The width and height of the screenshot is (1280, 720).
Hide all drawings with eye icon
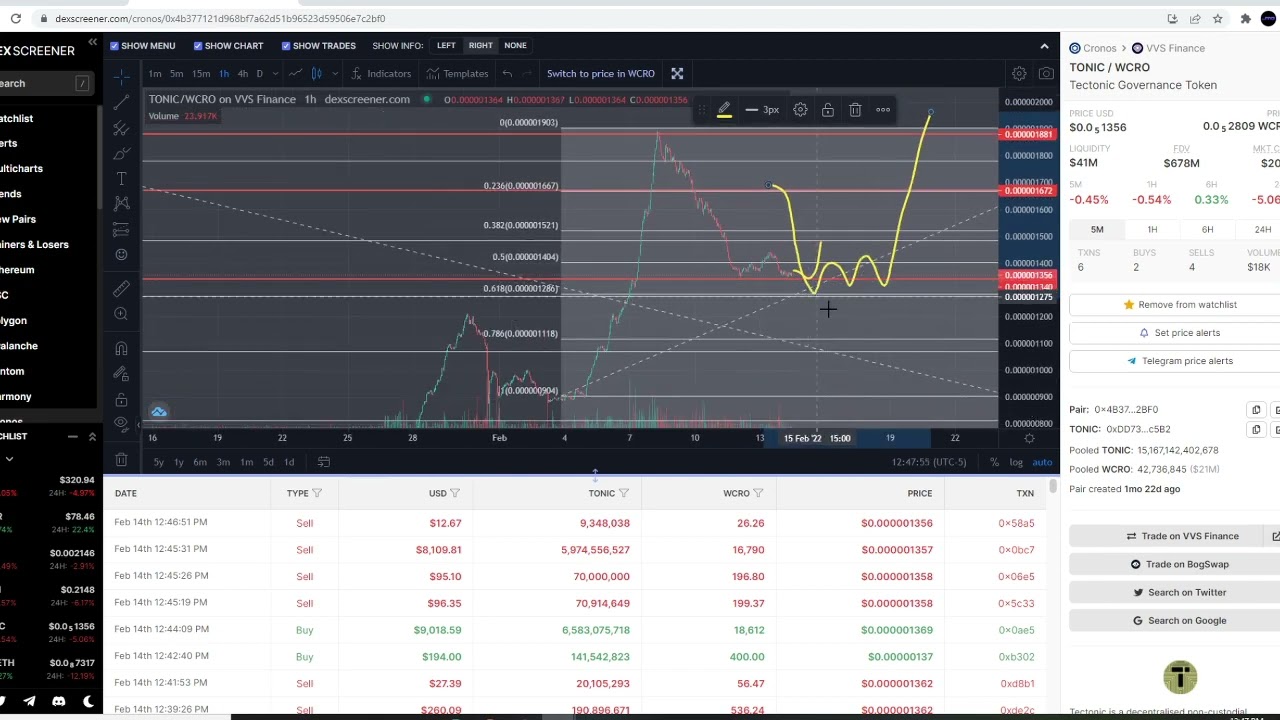pyautogui.click(x=121, y=423)
